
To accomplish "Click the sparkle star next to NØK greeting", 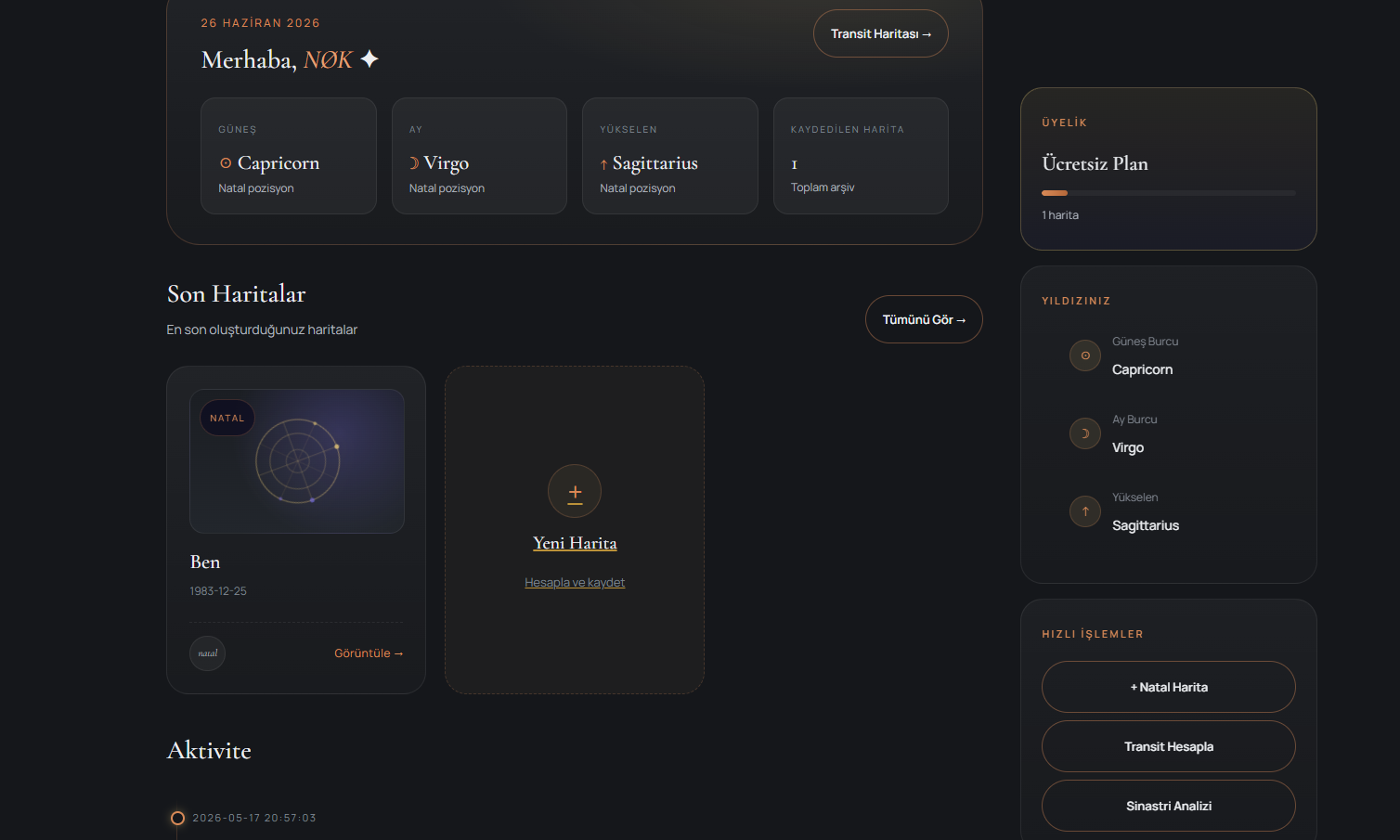I will 369,59.
